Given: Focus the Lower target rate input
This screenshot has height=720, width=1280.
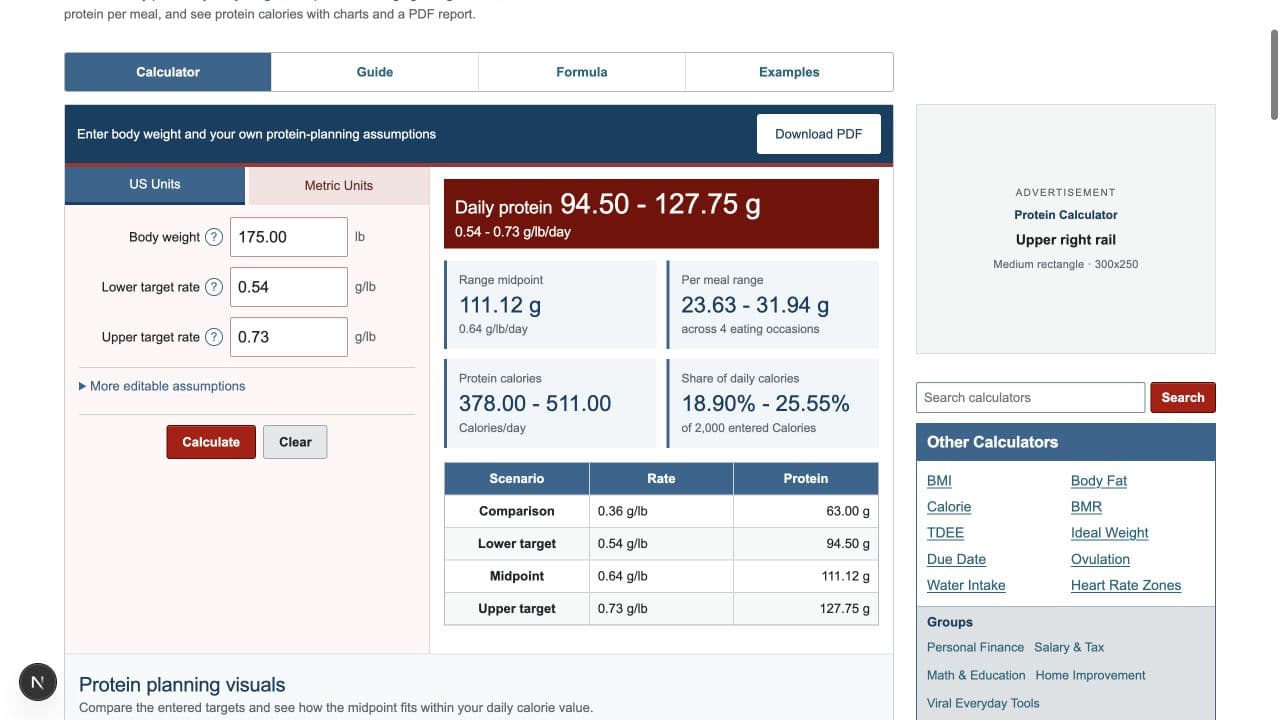Looking at the screenshot, I should point(289,287).
